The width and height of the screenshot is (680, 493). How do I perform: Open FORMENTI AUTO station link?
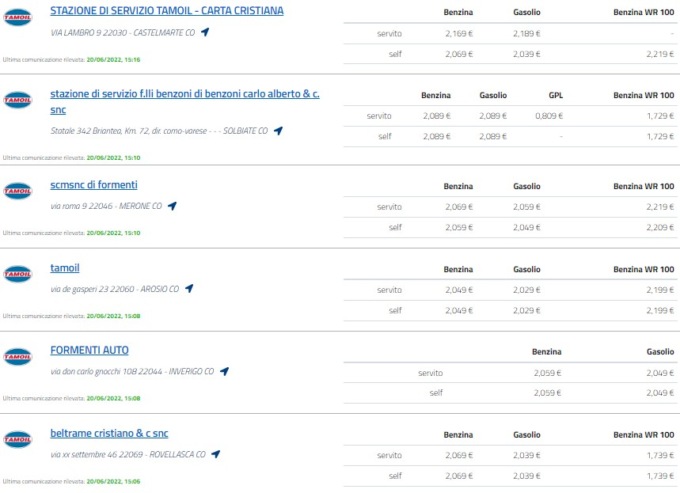click(89, 350)
